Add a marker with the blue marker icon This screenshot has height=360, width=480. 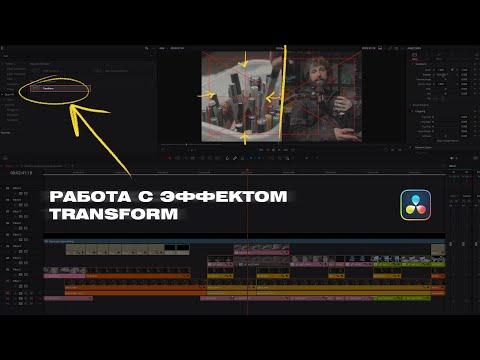tap(260, 158)
